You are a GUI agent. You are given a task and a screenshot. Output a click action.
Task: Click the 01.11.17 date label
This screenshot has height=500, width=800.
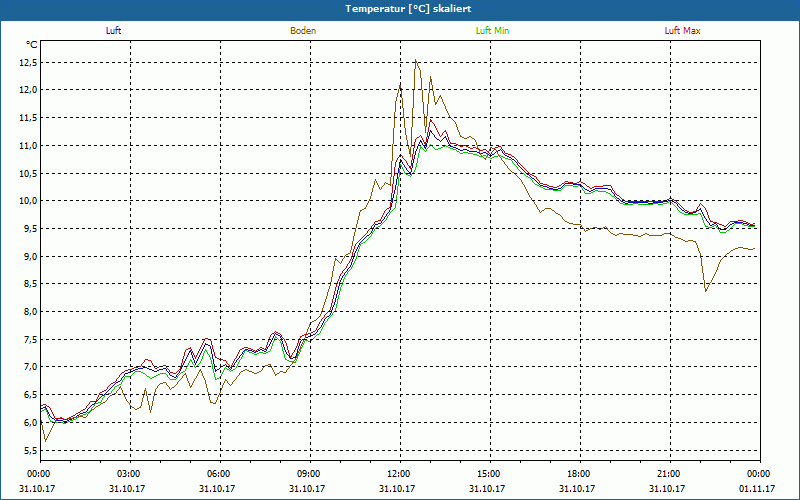[x=757, y=488]
